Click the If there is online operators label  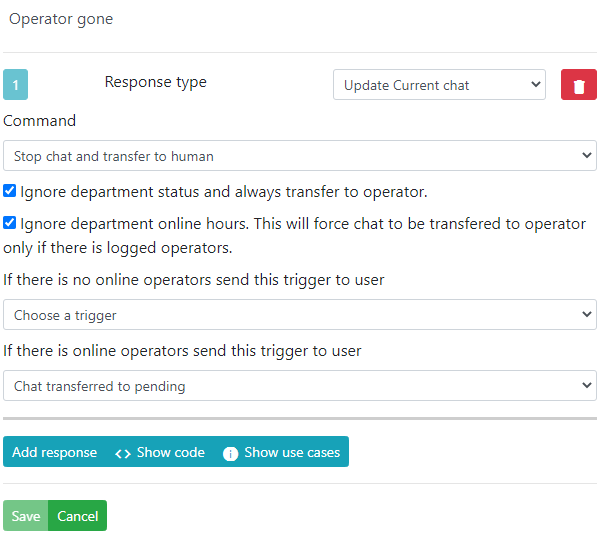[182, 351]
